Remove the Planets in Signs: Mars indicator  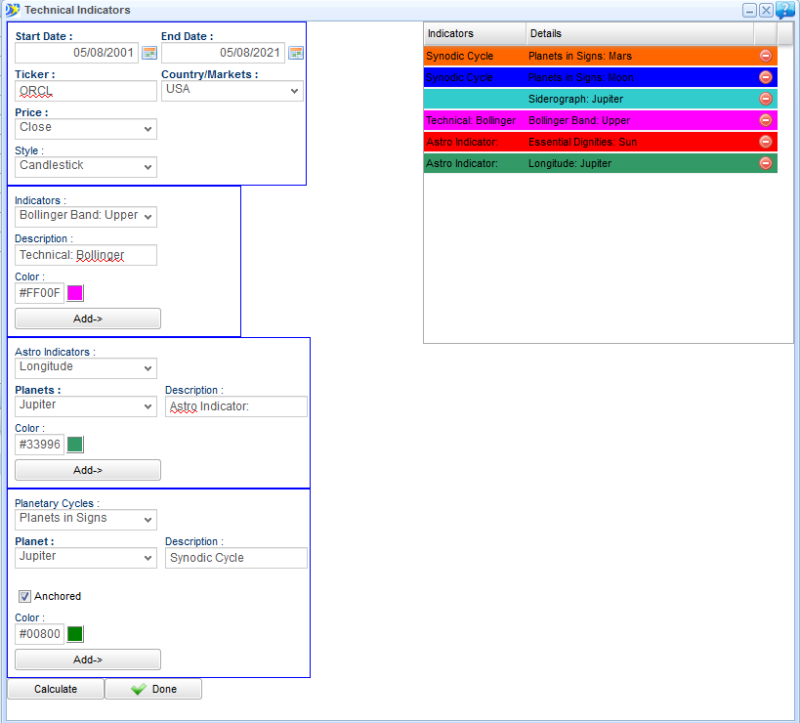click(x=766, y=56)
